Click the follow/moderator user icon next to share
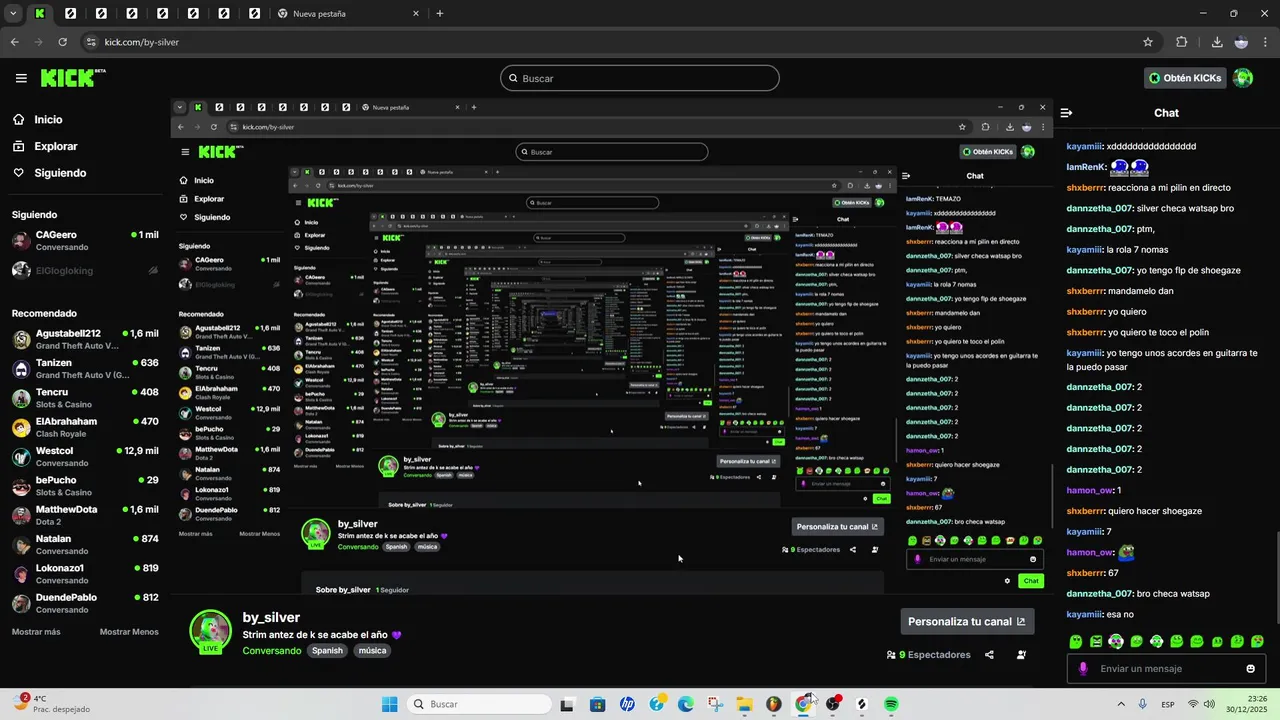1280x720 pixels. pyautogui.click(x=1021, y=655)
